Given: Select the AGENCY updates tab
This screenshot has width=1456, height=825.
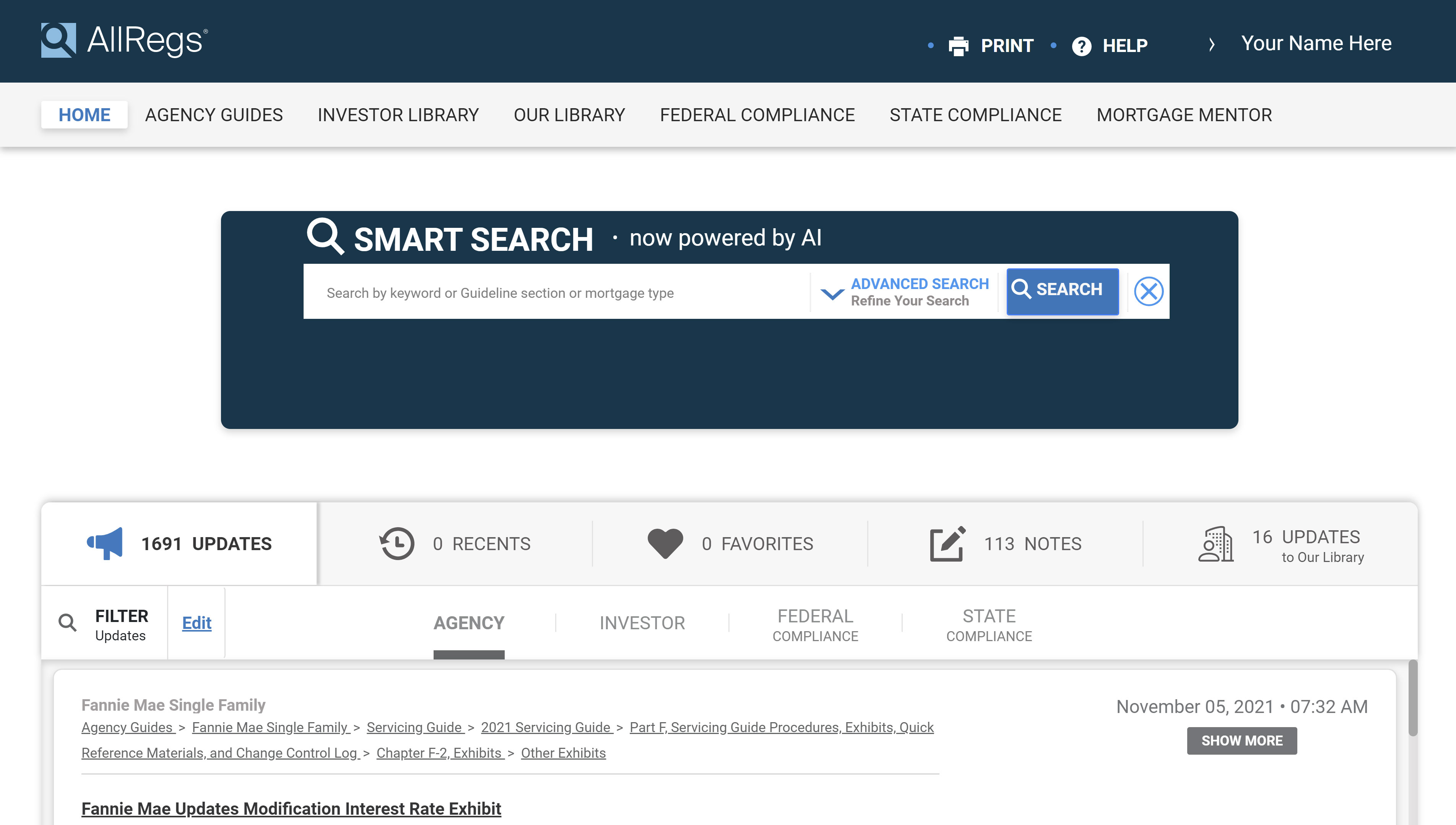Looking at the screenshot, I should [468, 623].
